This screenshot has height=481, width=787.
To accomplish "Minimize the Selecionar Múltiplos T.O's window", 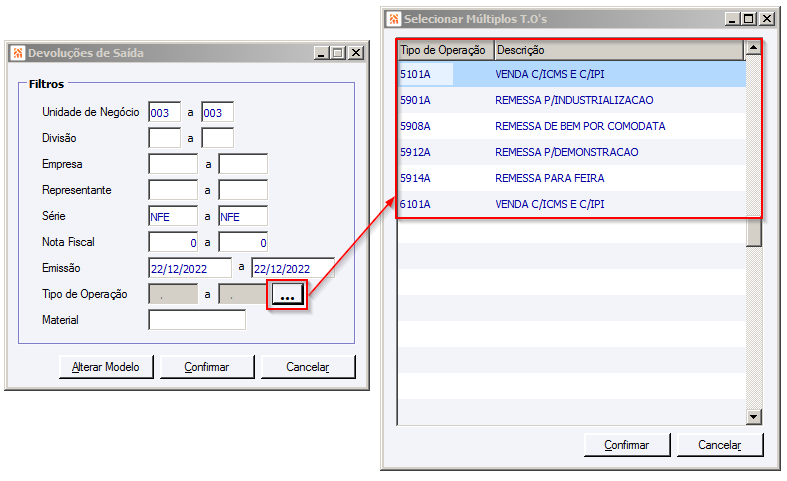I will click(732, 19).
